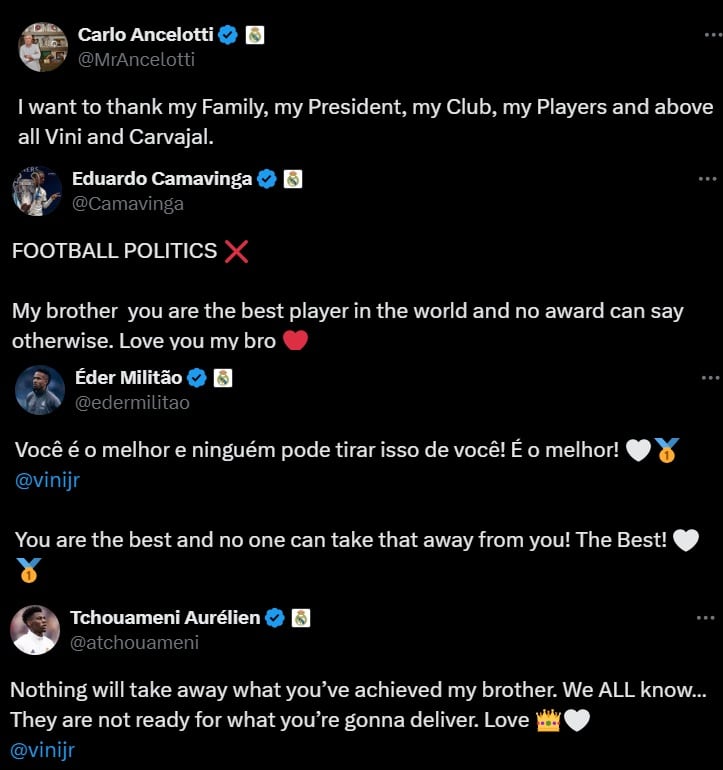723x770 pixels.
Task: Expand more options on Tchouameni's tweet
Action: (707, 619)
